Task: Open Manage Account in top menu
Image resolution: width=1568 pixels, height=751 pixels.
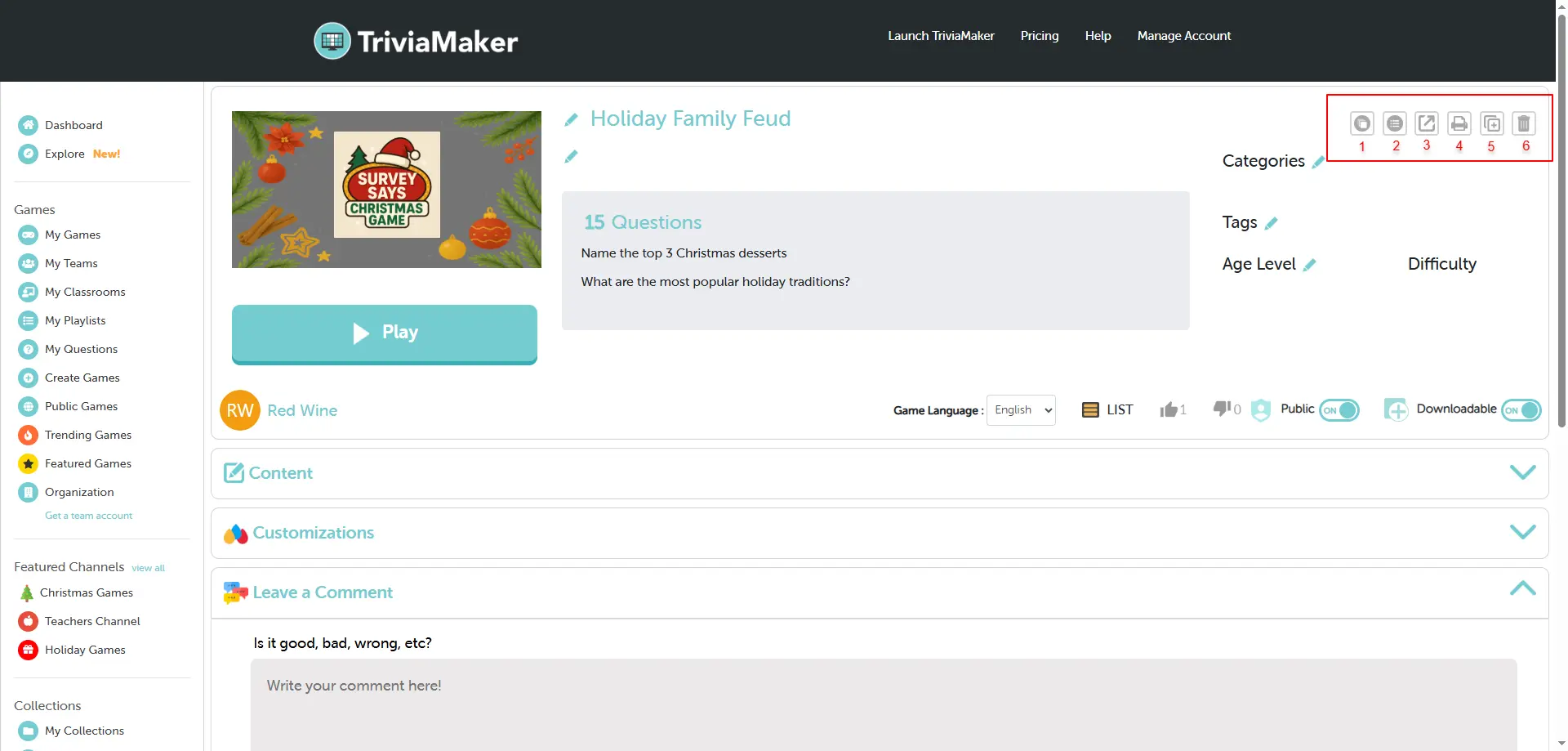Action: pyautogui.click(x=1183, y=36)
